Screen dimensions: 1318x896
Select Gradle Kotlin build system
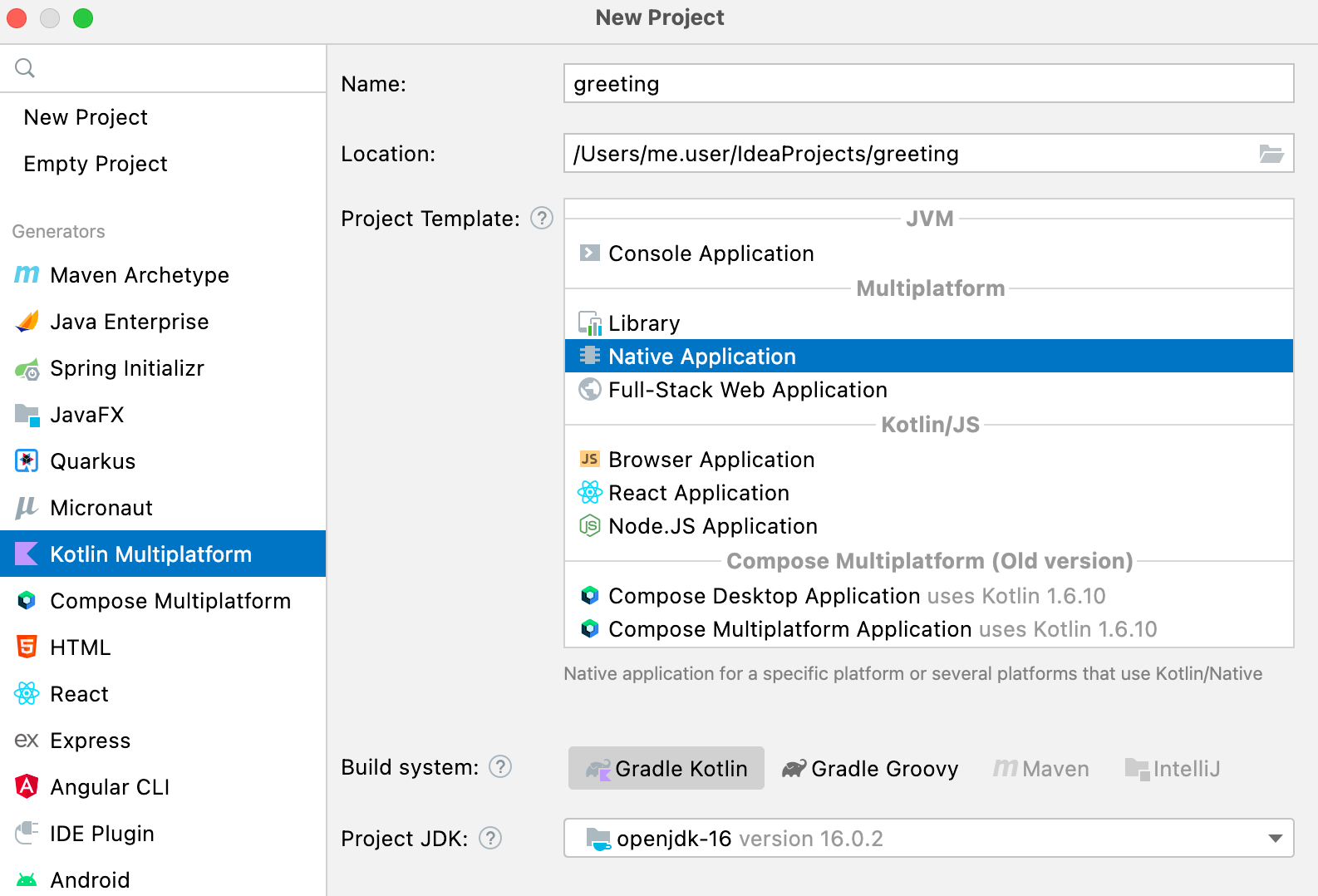click(x=666, y=768)
